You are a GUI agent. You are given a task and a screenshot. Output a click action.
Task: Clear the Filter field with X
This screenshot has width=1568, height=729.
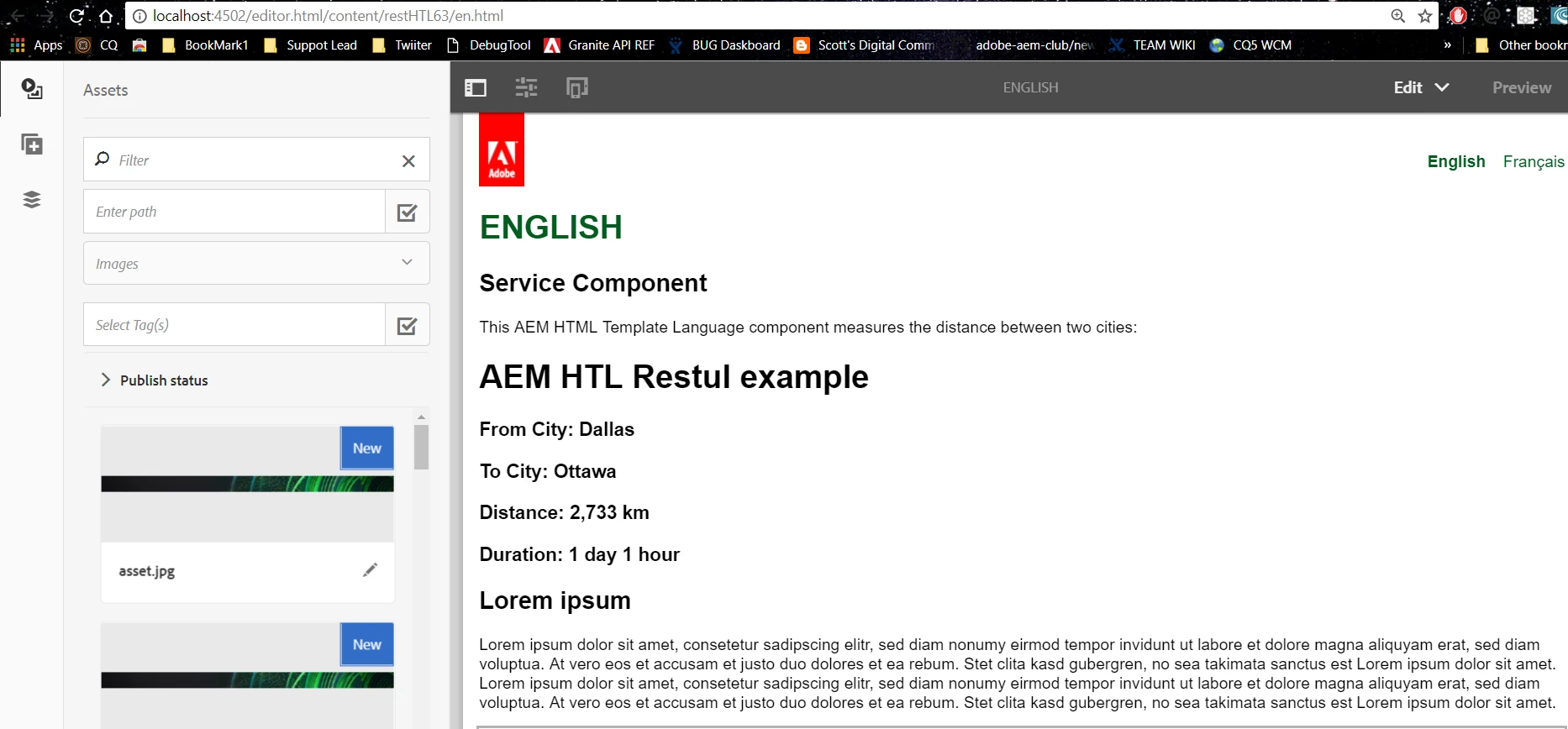(x=408, y=160)
